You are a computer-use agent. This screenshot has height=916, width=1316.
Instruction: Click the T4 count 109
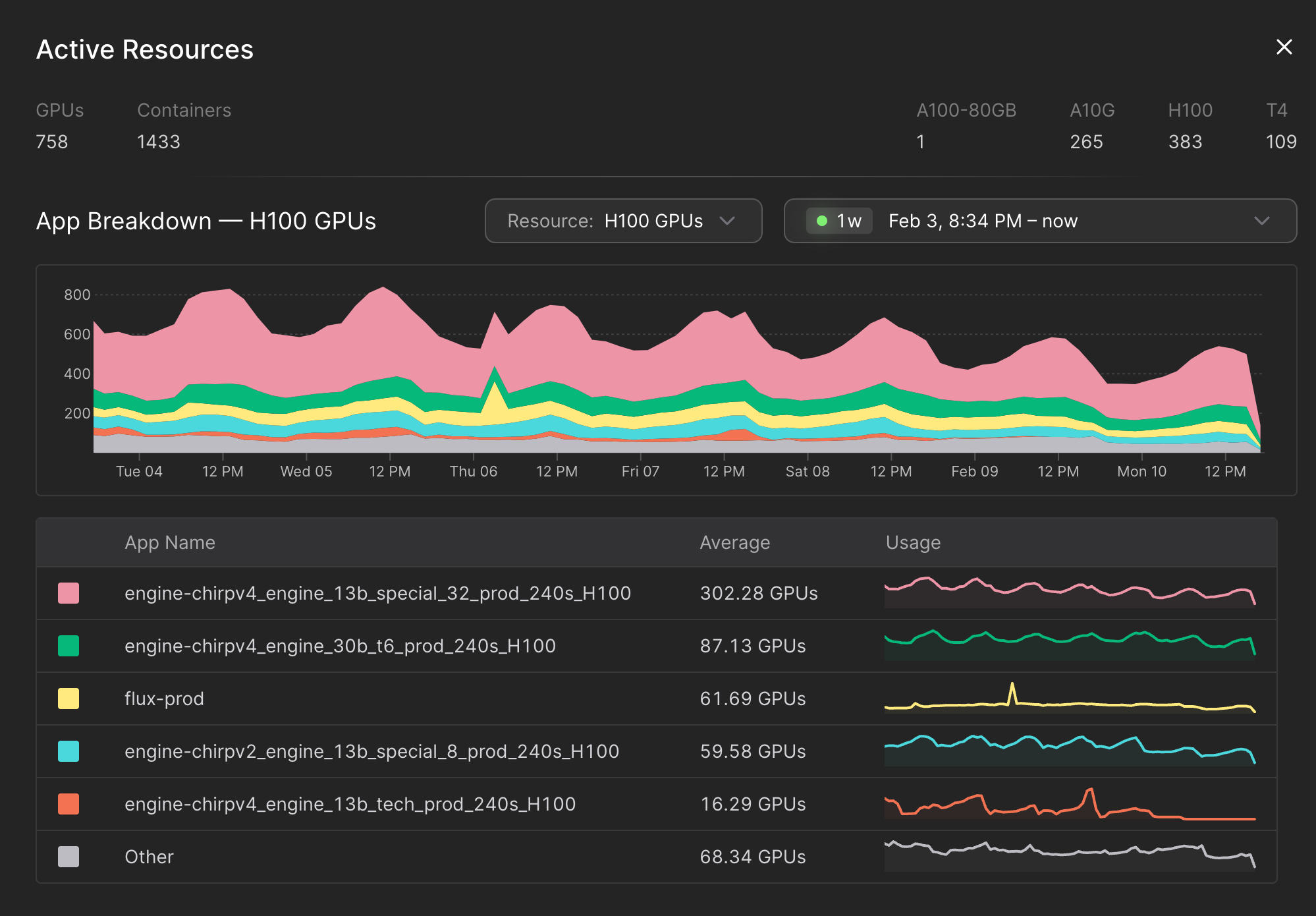tap(1281, 142)
